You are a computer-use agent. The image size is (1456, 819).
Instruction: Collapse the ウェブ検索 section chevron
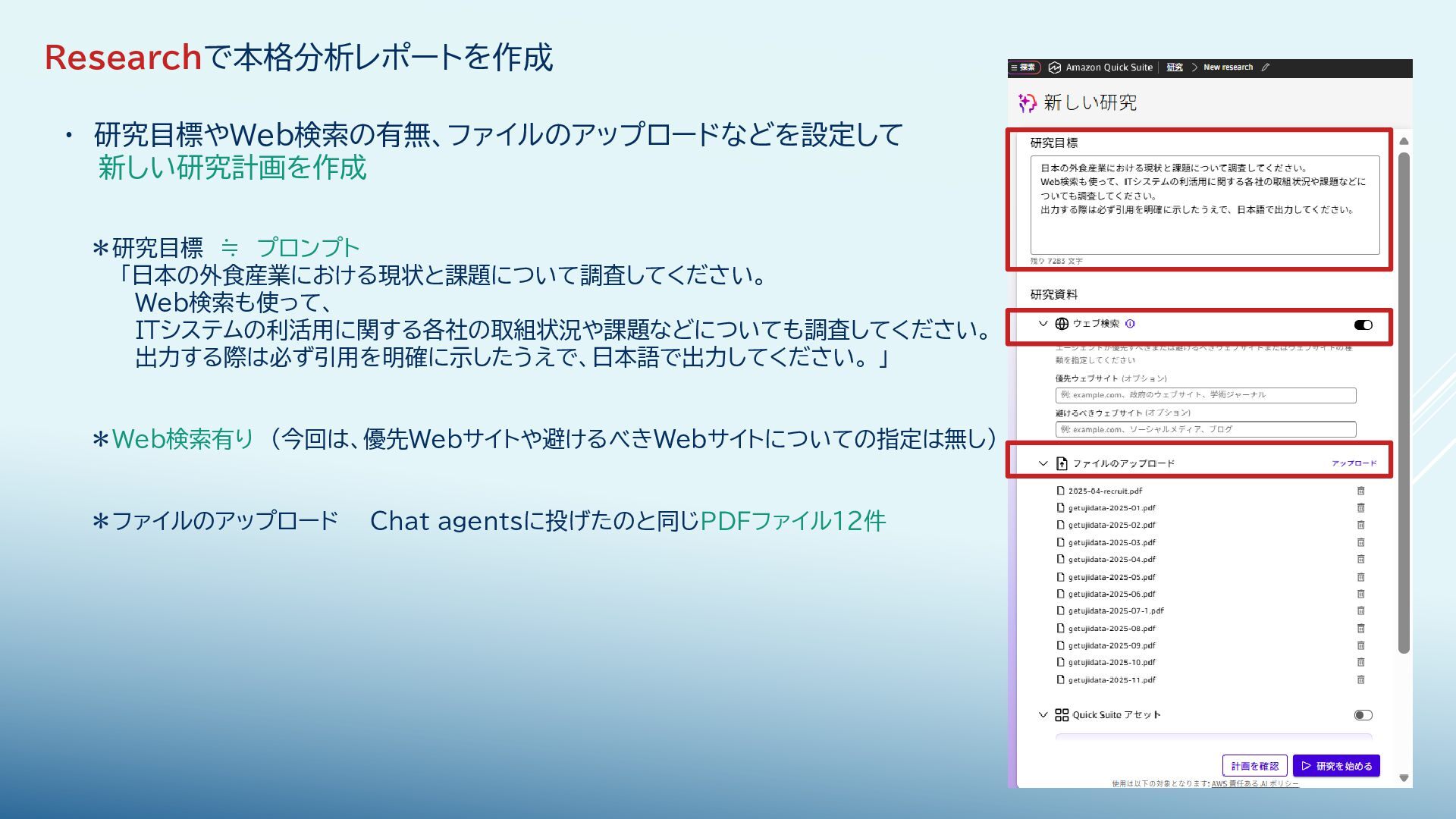(1043, 324)
